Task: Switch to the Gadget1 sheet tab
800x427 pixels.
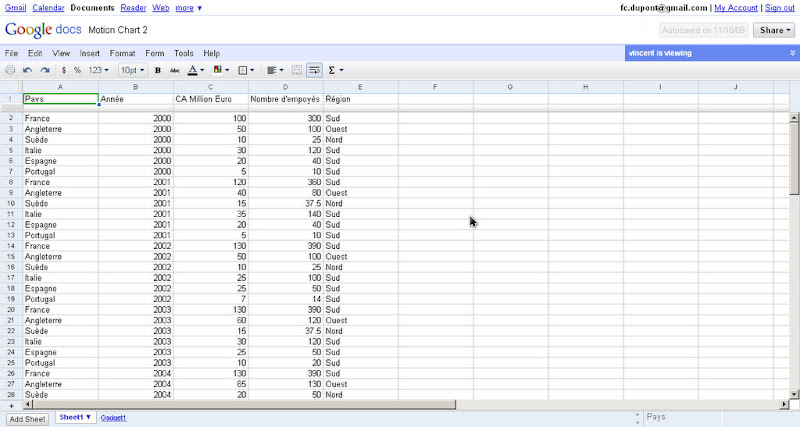Action: (113, 418)
